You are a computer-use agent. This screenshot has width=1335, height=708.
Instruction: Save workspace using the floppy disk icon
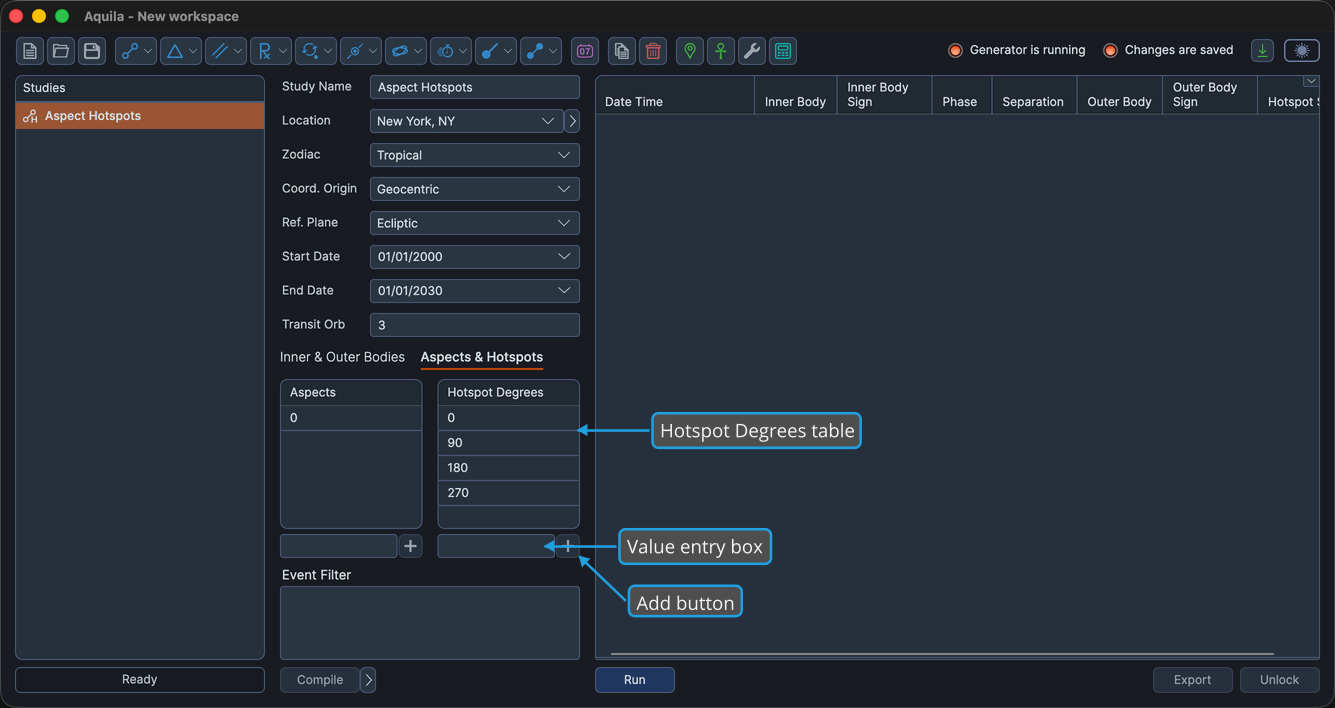pyautogui.click(x=92, y=51)
